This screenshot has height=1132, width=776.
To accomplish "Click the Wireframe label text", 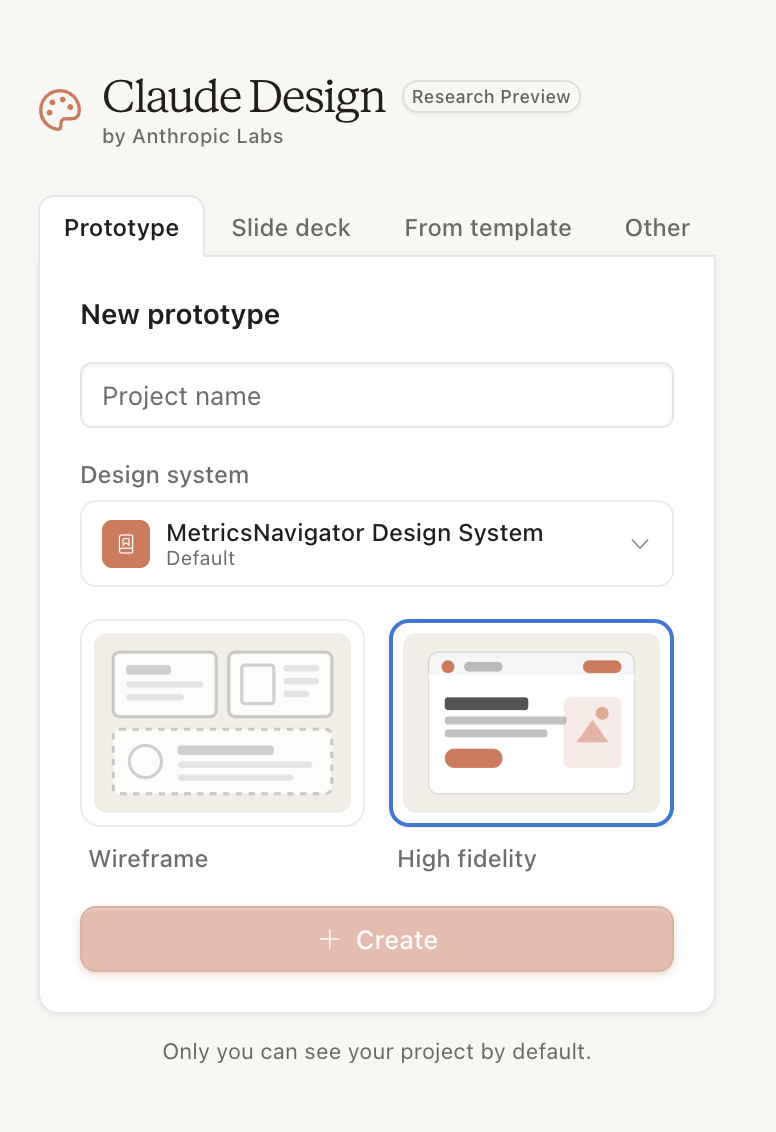I will (x=148, y=858).
